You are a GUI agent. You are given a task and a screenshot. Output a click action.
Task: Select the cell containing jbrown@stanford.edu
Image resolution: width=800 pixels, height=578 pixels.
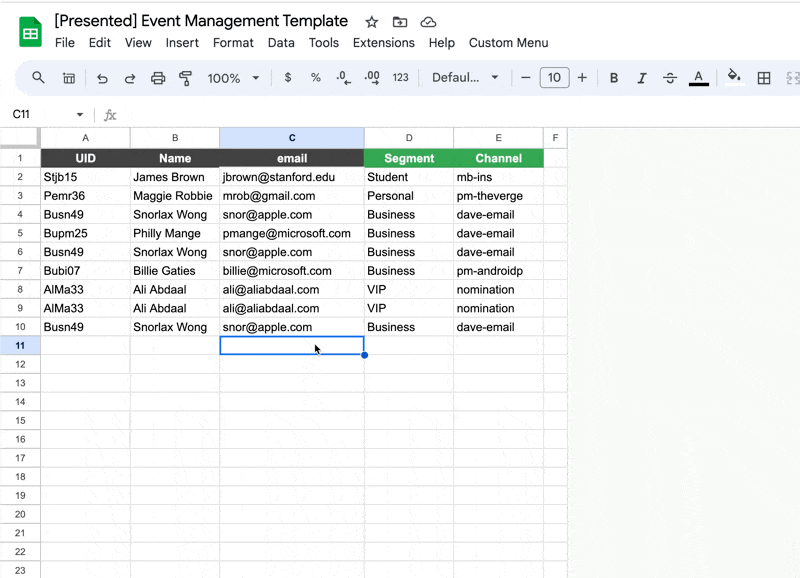coord(291,177)
